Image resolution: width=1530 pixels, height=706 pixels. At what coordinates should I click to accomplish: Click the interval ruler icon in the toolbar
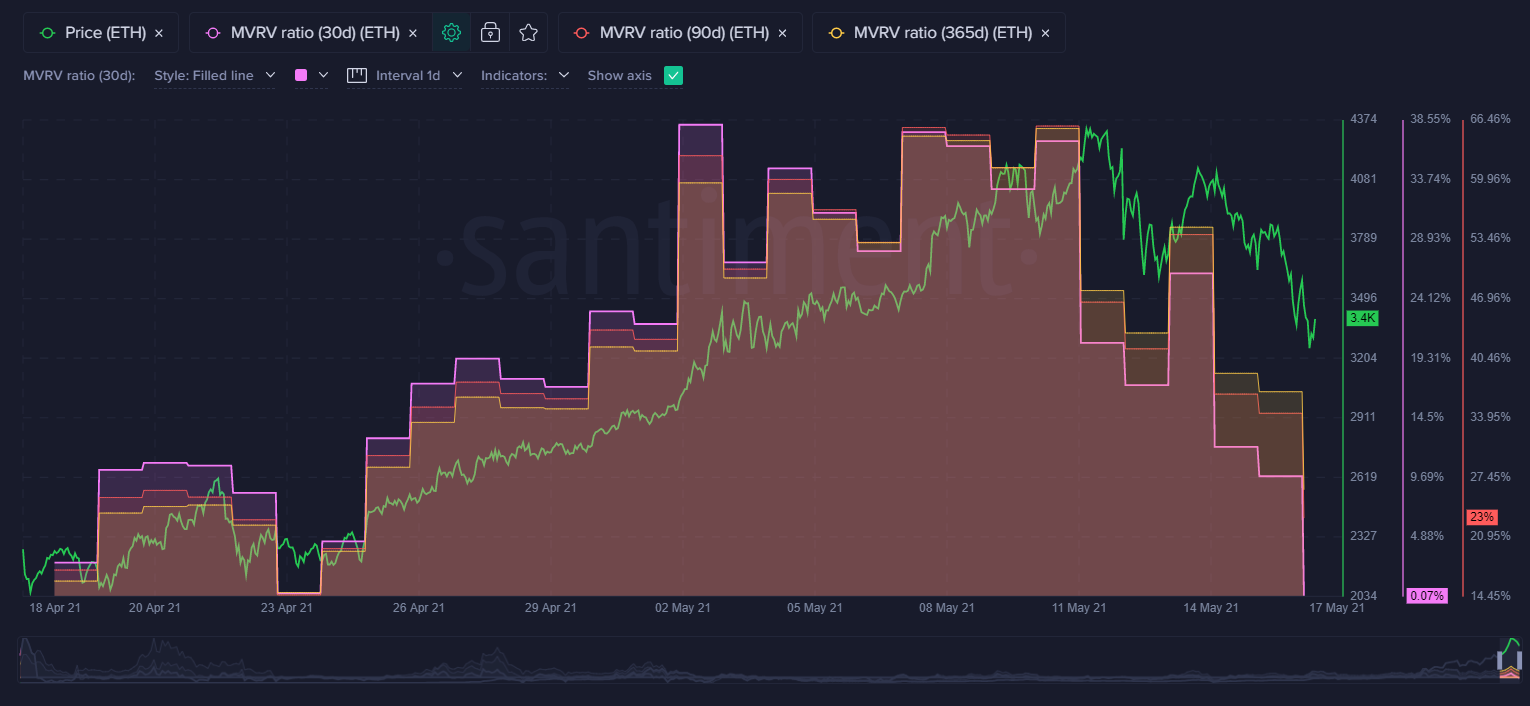pos(355,75)
